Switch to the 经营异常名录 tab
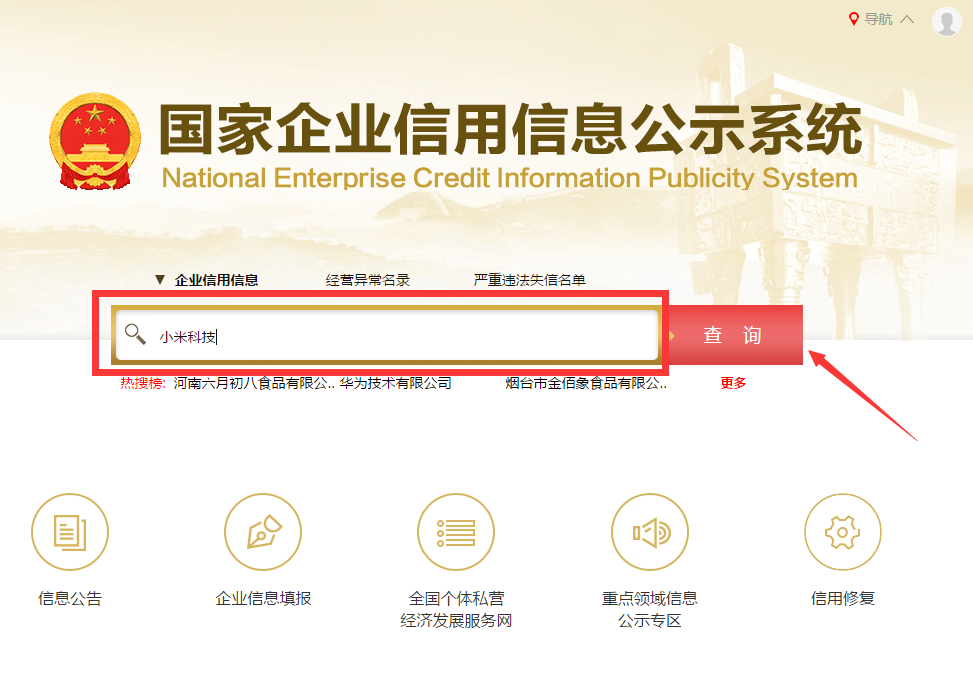The width and height of the screenshot is (973, 673). coord(368,280)
